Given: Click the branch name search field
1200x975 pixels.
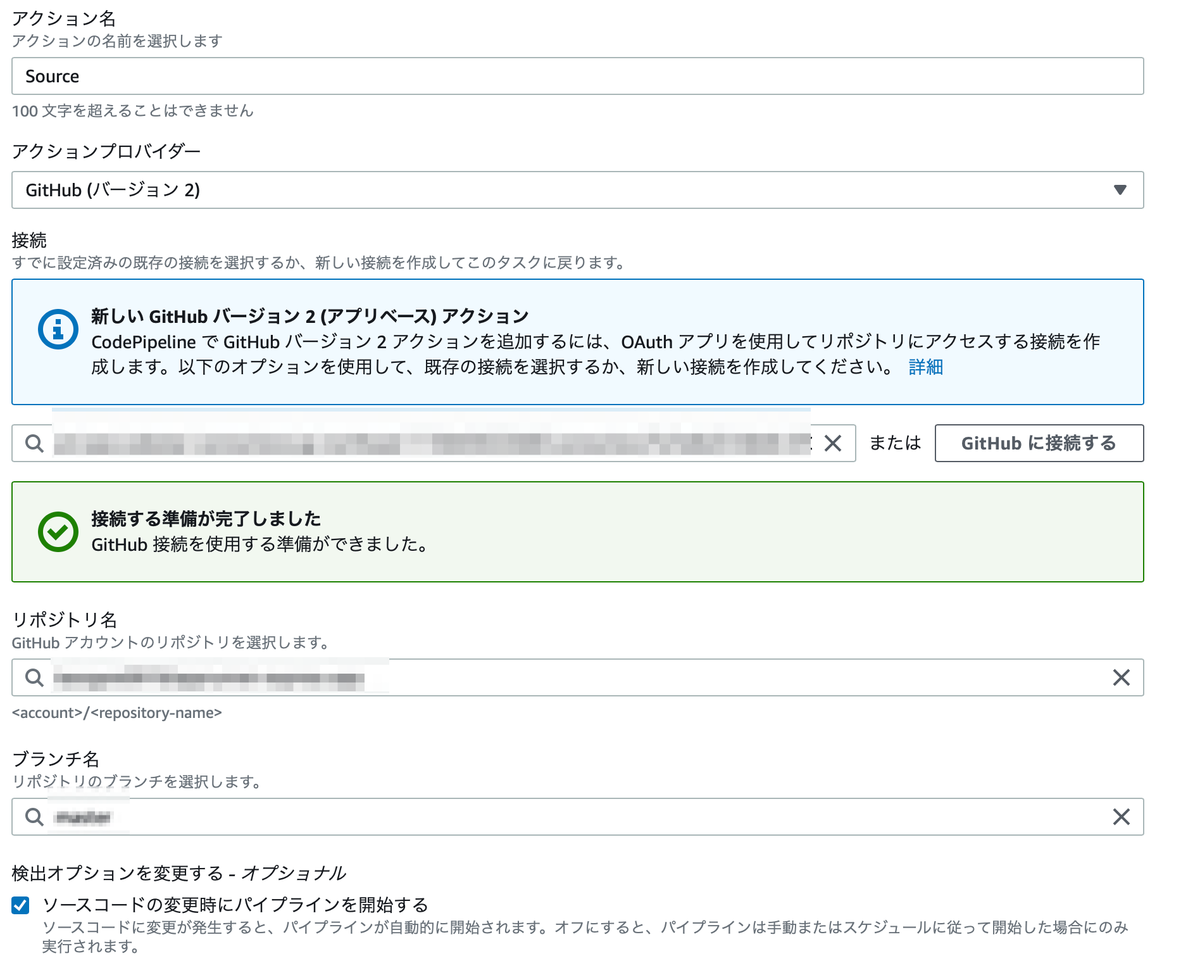Looking at the screenshot, I should (577, 816).
